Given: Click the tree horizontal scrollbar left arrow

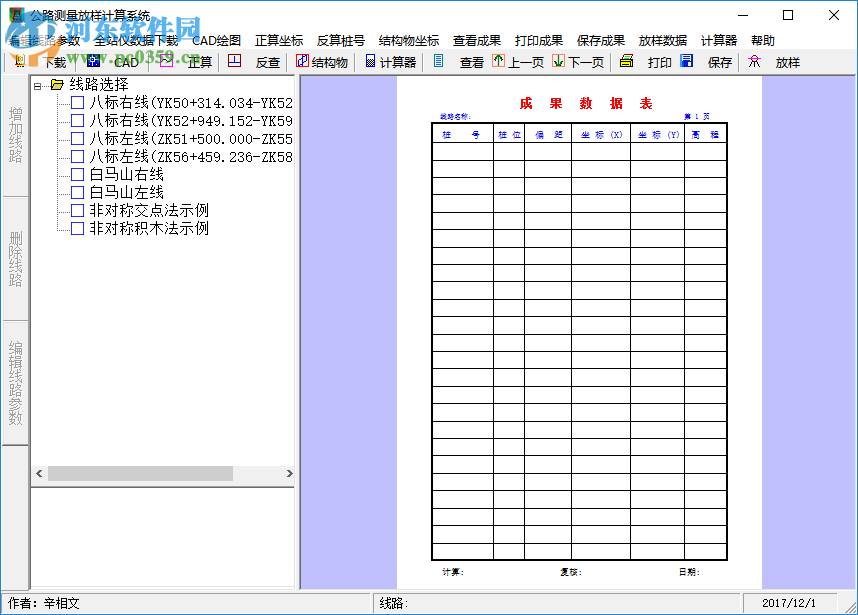Looking at the screenshot, I should (39, 473).
